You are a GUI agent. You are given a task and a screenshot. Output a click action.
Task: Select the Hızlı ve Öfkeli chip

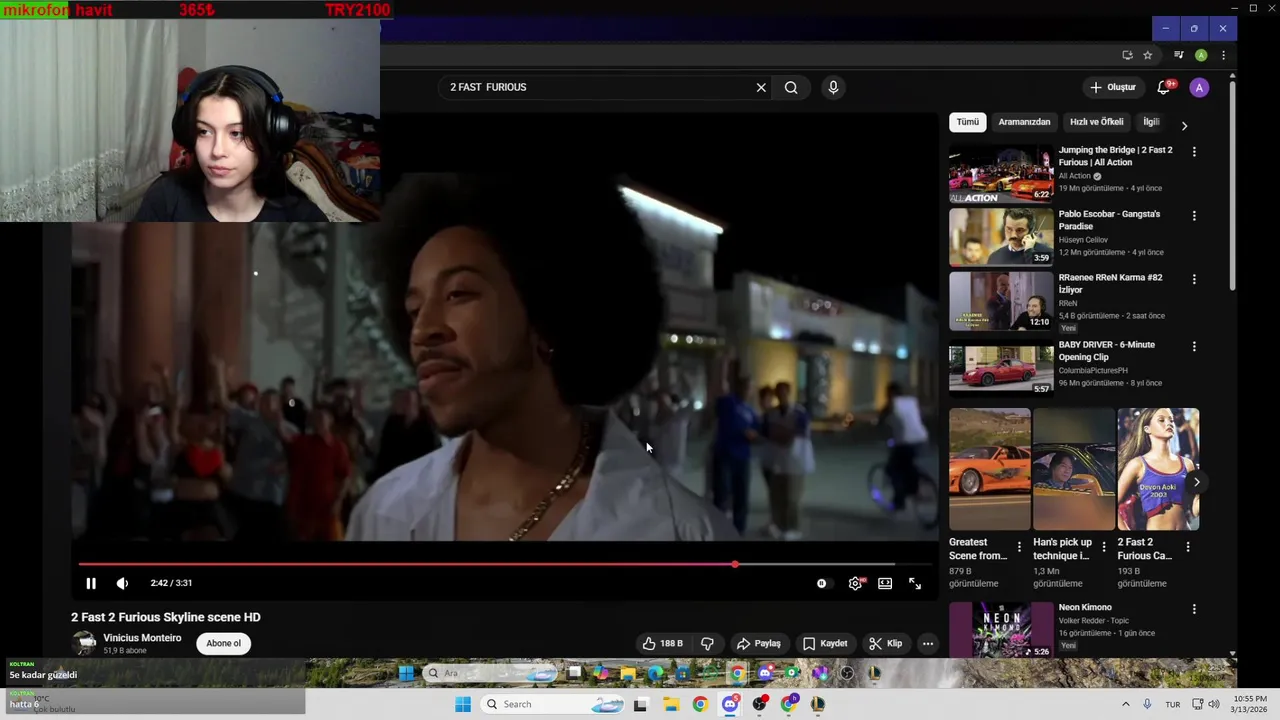[x=1097, y=122]
